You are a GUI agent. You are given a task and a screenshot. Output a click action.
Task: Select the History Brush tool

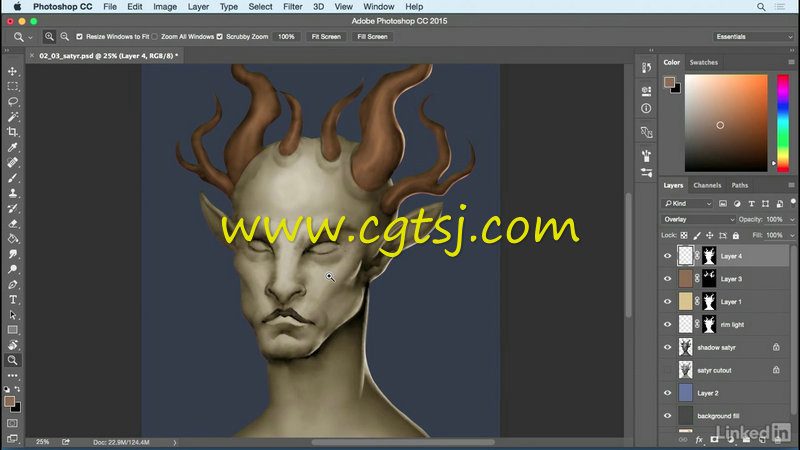[13, 208]
